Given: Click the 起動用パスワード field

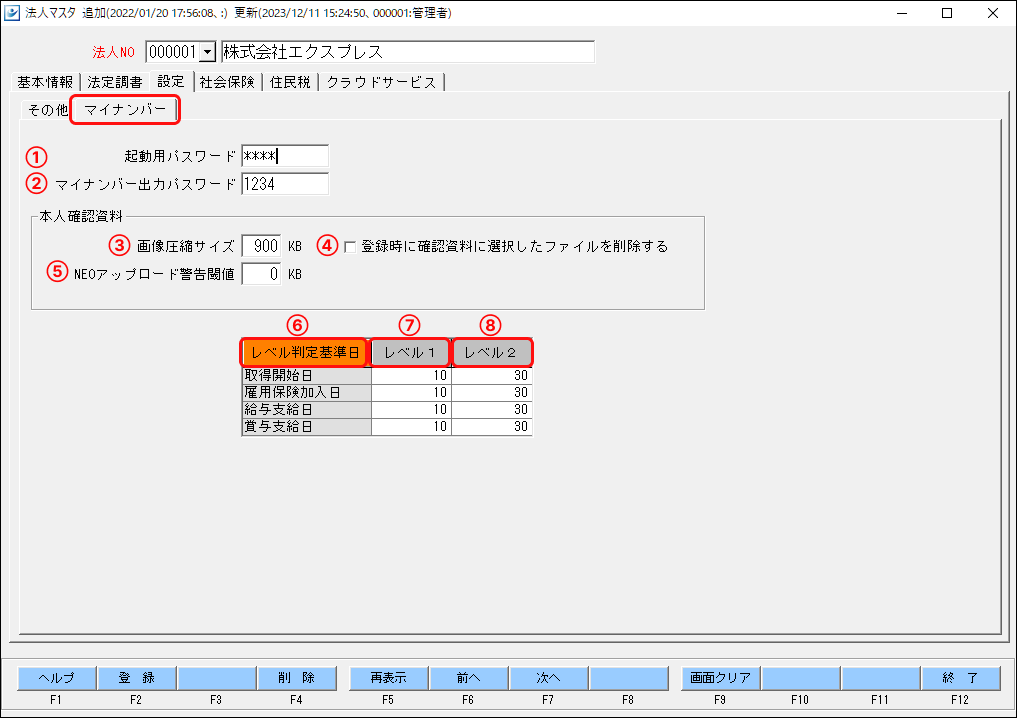Looking at the screenshot, I should (285, 156).
